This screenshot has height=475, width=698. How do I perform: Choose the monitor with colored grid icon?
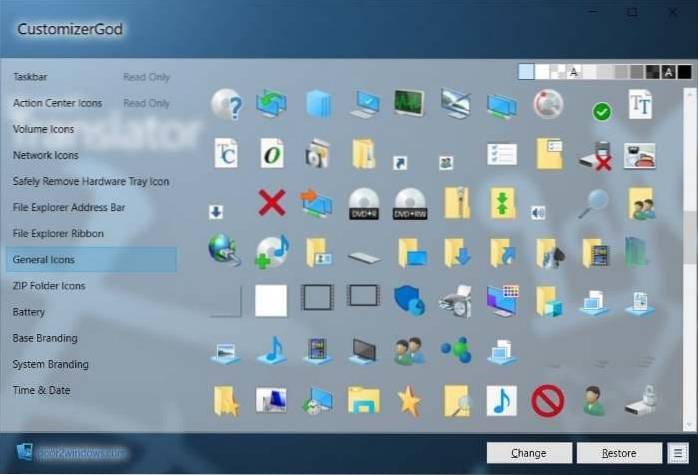click(x=503, y=301)
